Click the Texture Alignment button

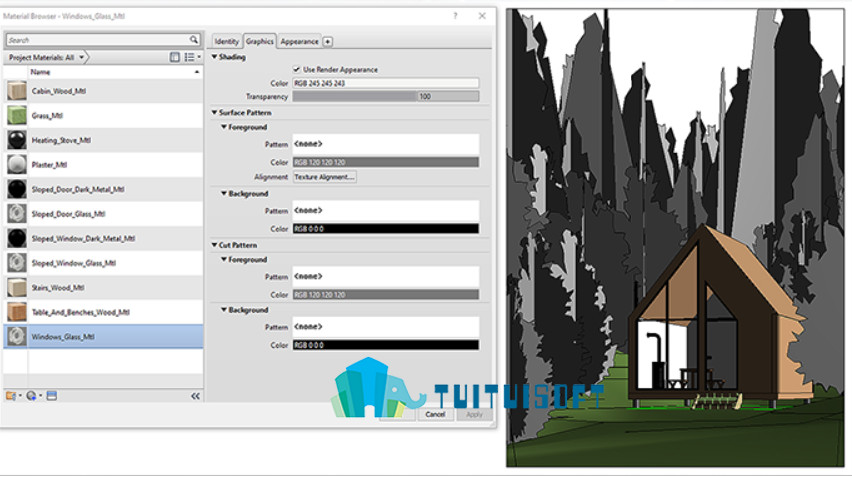pyautogui.click(x=324, y=177)
